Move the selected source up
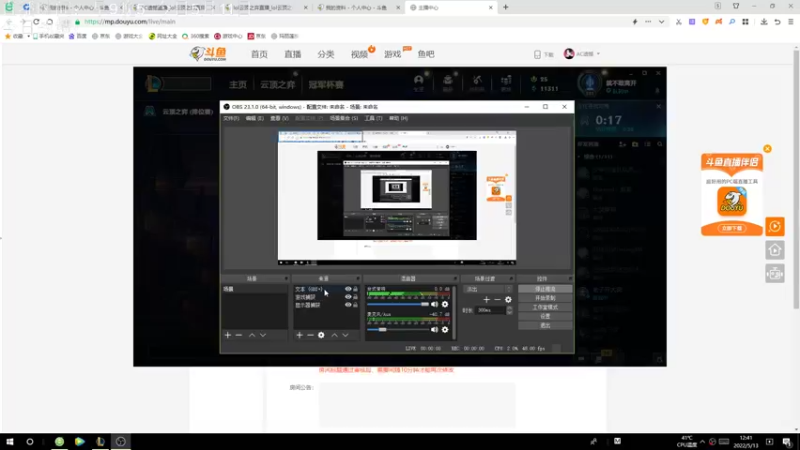 pos(334,335)
